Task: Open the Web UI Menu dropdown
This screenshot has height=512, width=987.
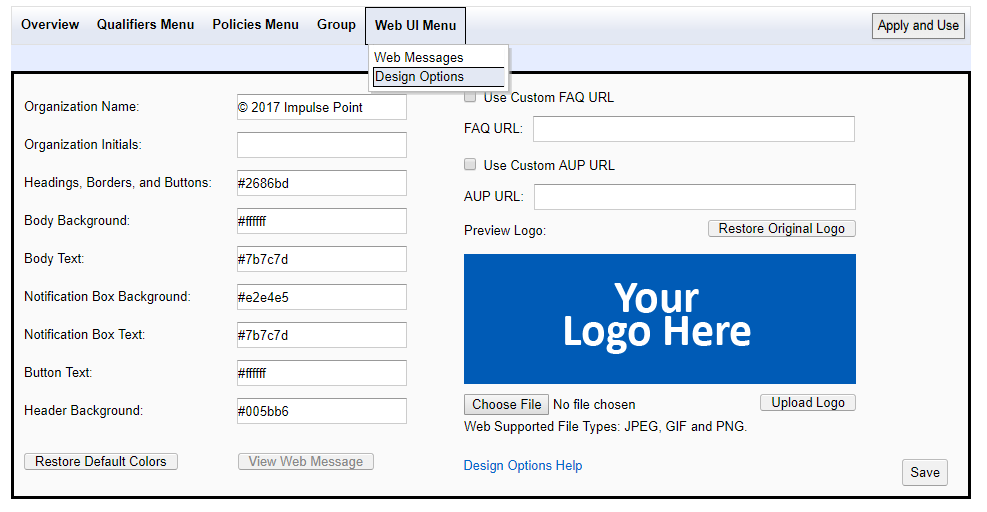Action: click(415, 26)
